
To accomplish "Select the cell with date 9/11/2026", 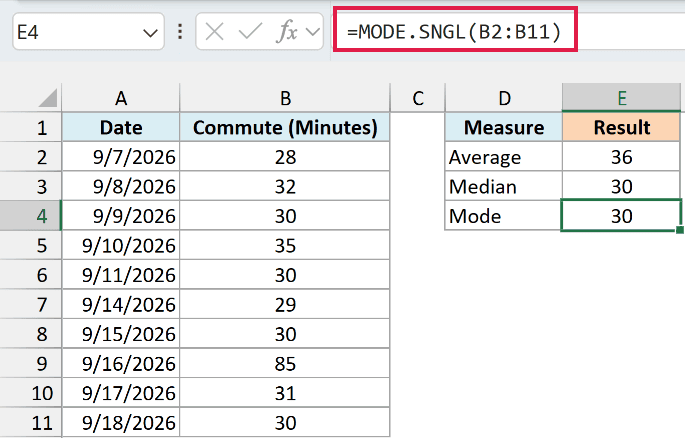I will 121,275.
